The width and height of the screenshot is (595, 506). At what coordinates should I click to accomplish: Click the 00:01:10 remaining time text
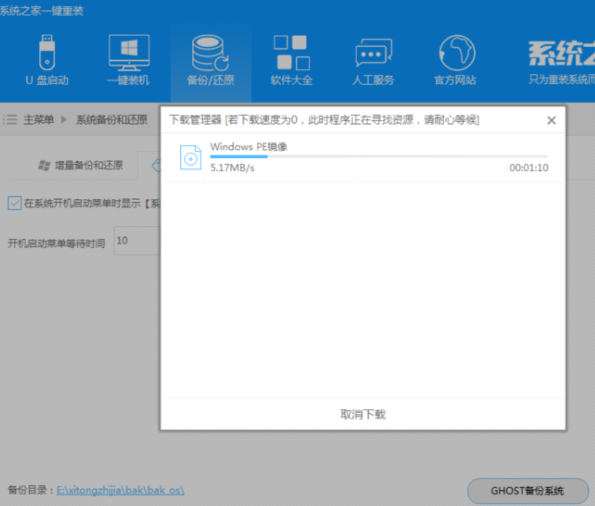tap(529, 168)
